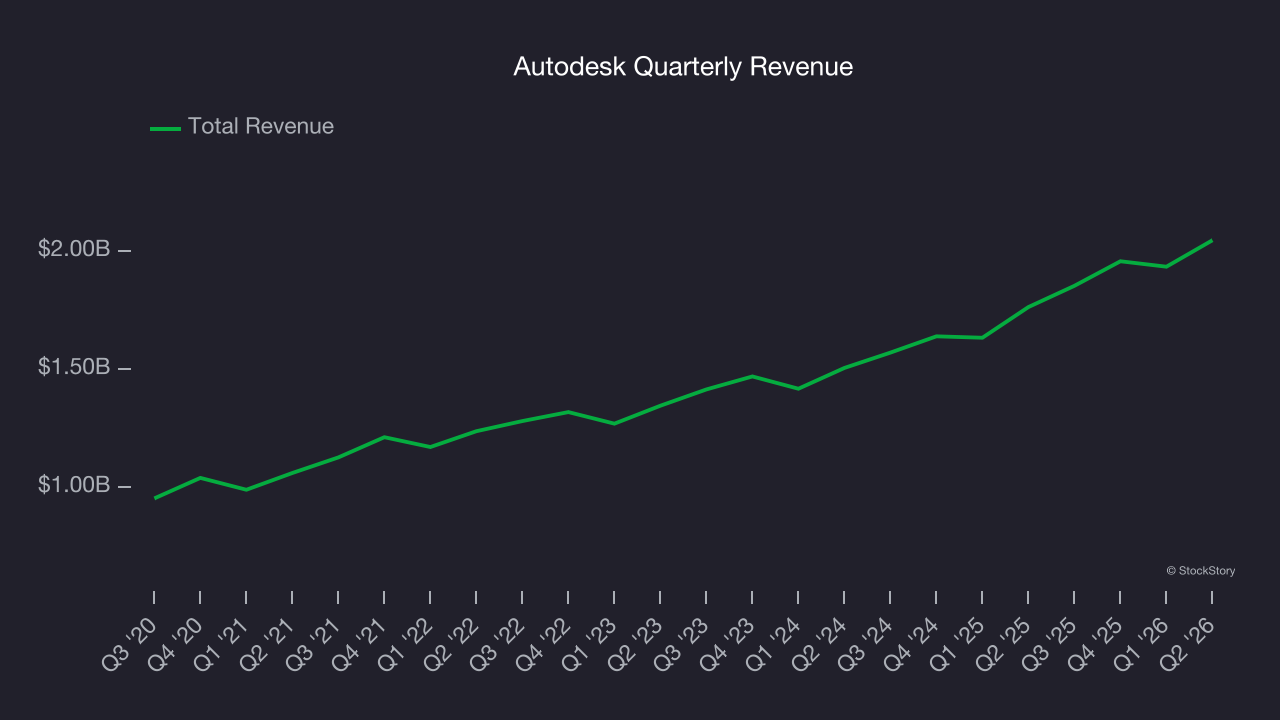Image resolution: width=1280 pixels, height=720 pixels.
Task: Click the Q4 '20 x-axis label
Action: [177, 643]
